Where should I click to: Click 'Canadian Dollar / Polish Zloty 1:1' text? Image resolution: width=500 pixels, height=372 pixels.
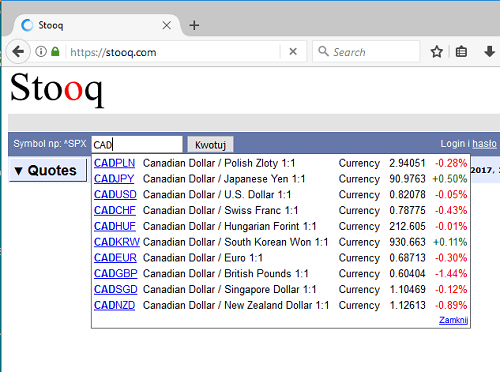coord(219,163)
